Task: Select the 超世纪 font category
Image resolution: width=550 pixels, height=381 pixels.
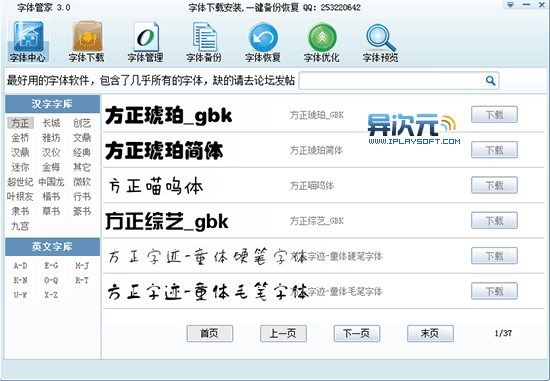Action: 20,182
